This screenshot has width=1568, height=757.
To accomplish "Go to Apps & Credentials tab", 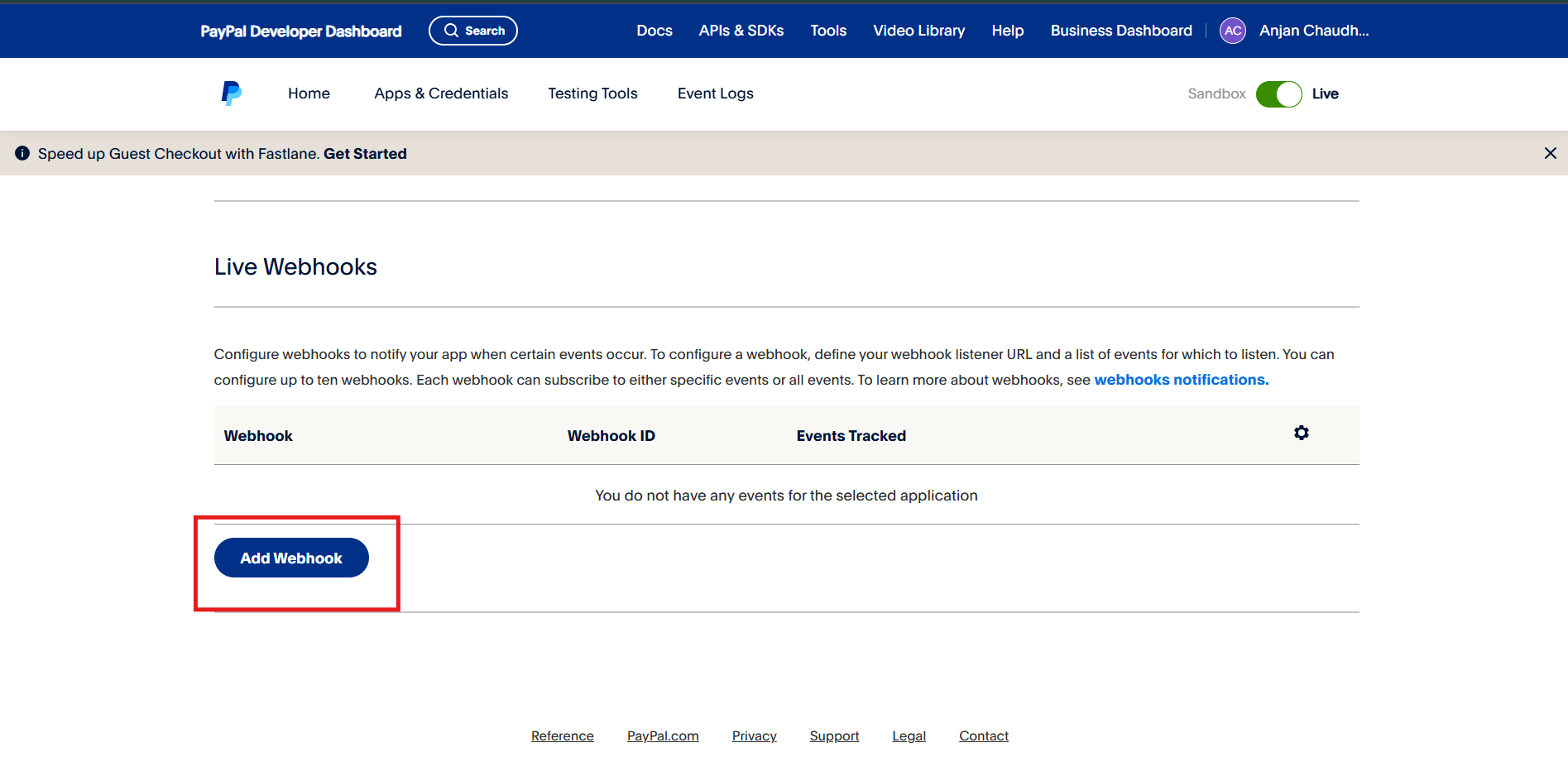I will (x=441, y=93).
